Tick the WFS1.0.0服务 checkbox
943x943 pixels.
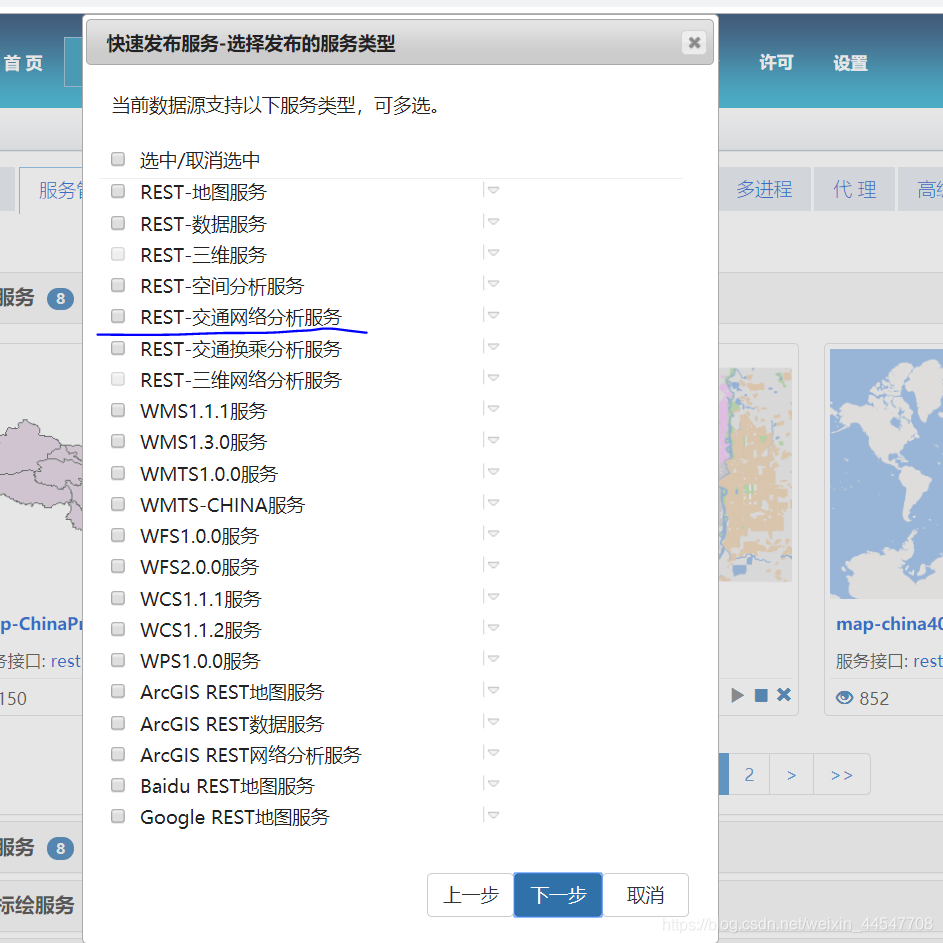point(118,535)
